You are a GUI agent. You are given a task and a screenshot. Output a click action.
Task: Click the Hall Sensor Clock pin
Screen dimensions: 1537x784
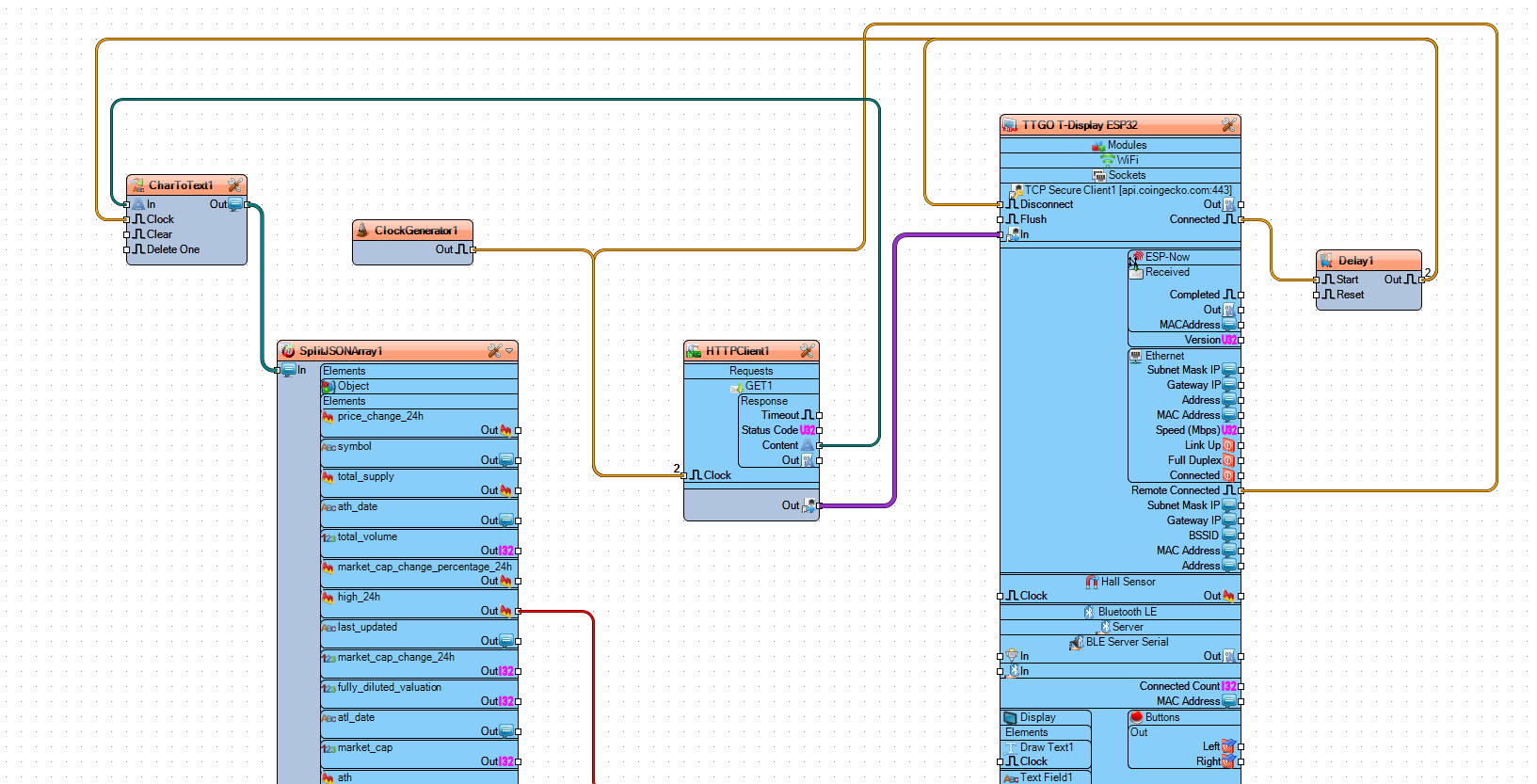point(1000,596)
